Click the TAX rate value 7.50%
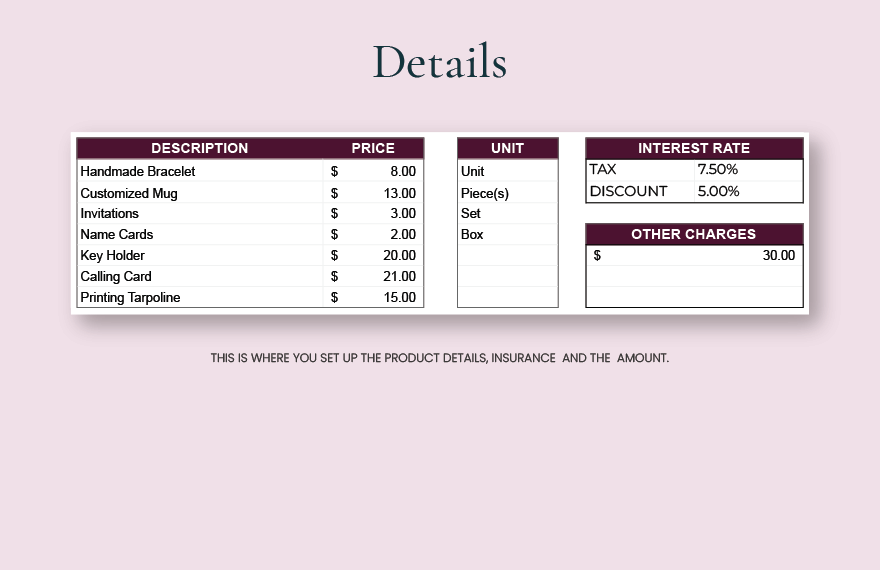 pyautogui.click(x=718, y=169)
